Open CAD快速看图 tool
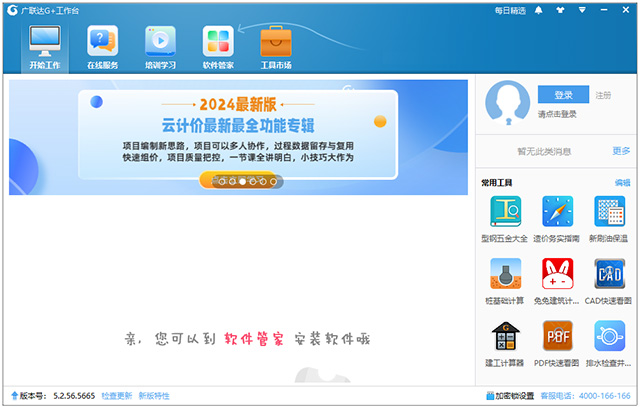640x407 pixels. (x=609, y=281)
